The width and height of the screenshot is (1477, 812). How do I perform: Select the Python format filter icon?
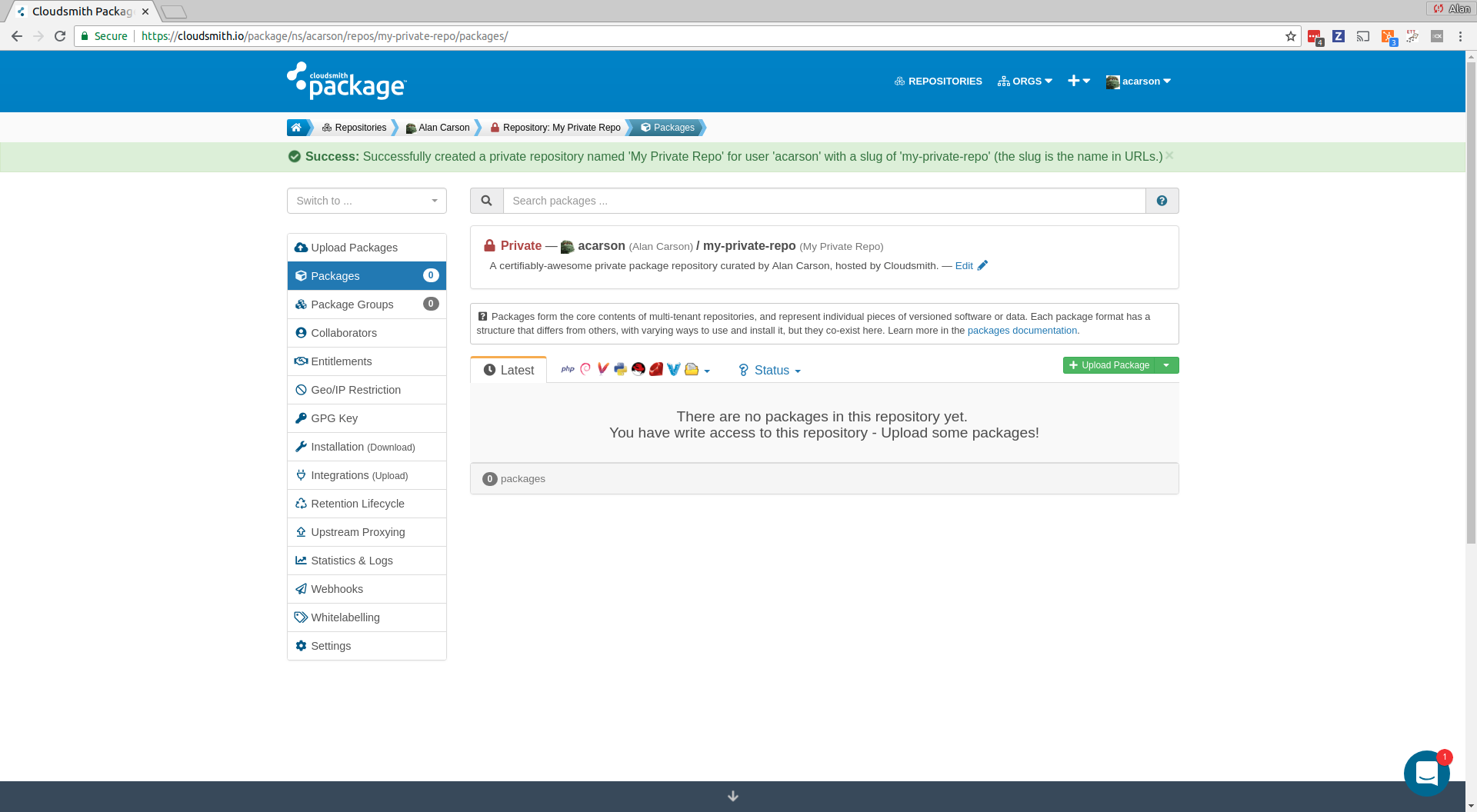(x=621, y=369)
